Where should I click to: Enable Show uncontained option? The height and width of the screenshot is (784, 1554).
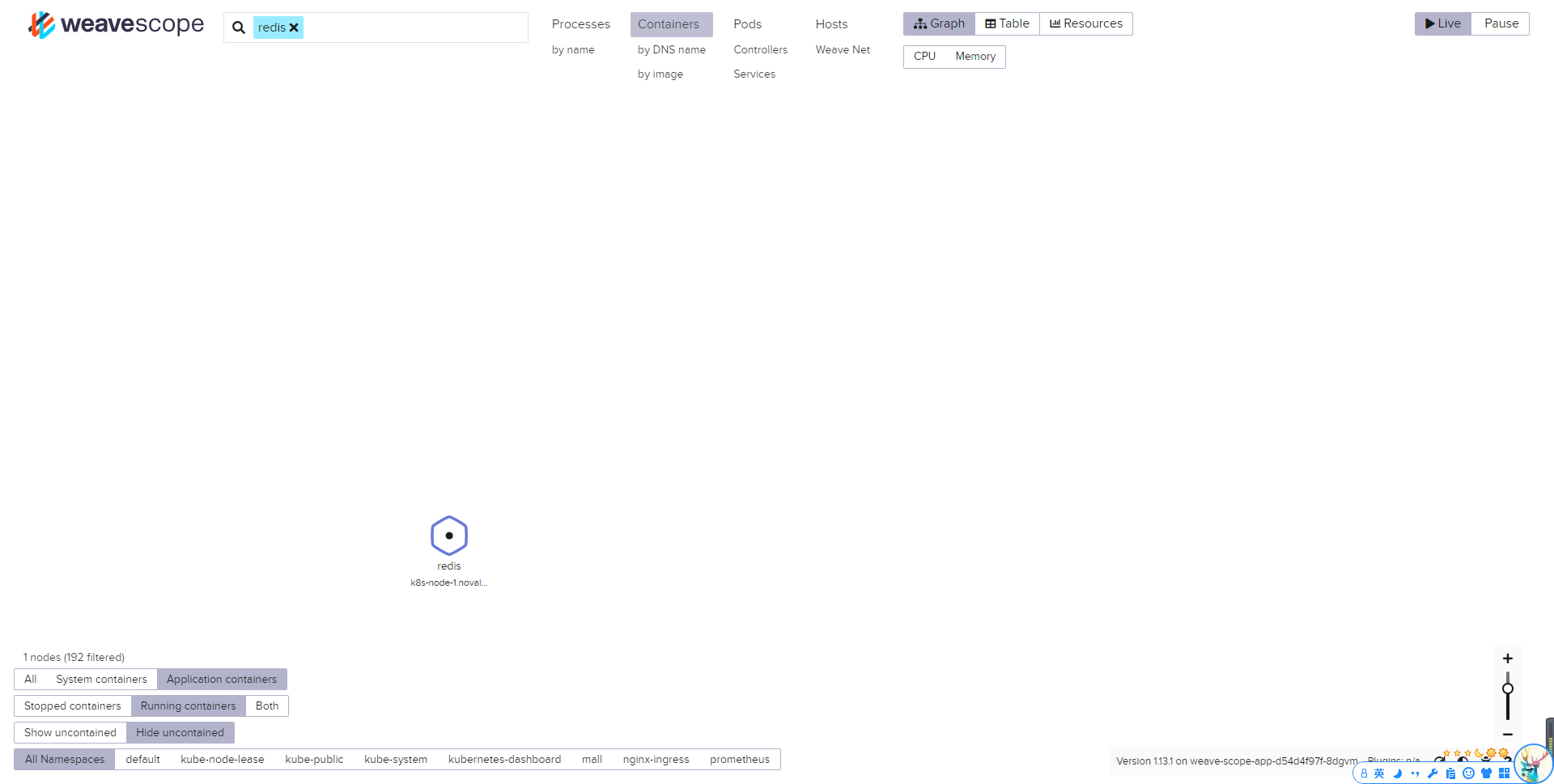(x=70, y=733)
